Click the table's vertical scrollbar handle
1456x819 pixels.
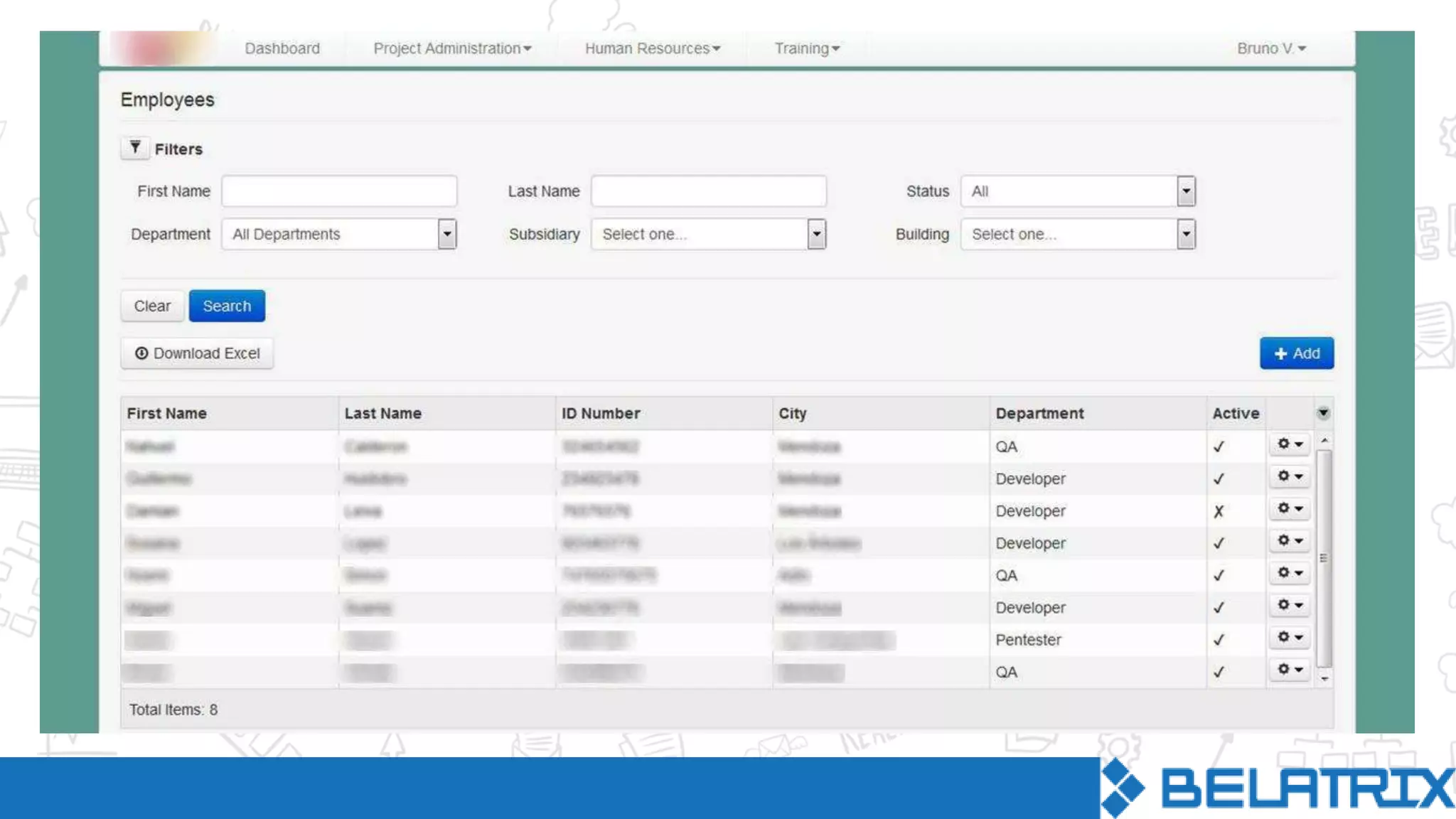[x=1323, y=558]
